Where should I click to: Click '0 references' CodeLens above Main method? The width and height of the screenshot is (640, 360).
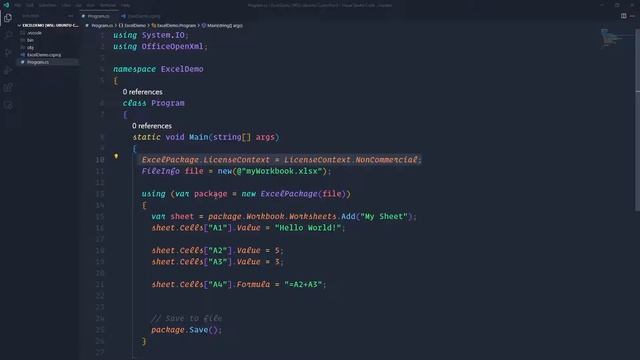(x=152, y=126)
